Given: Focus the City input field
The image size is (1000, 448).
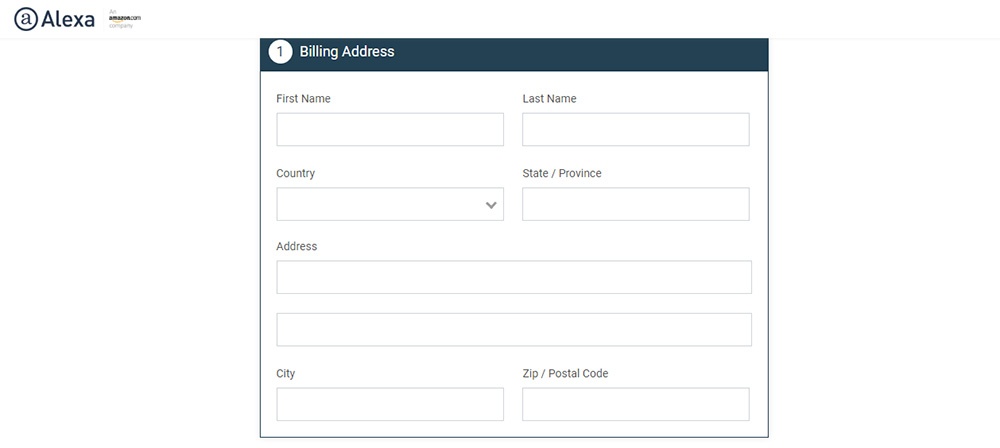Looking at the screenshot, I should (390, 404).
